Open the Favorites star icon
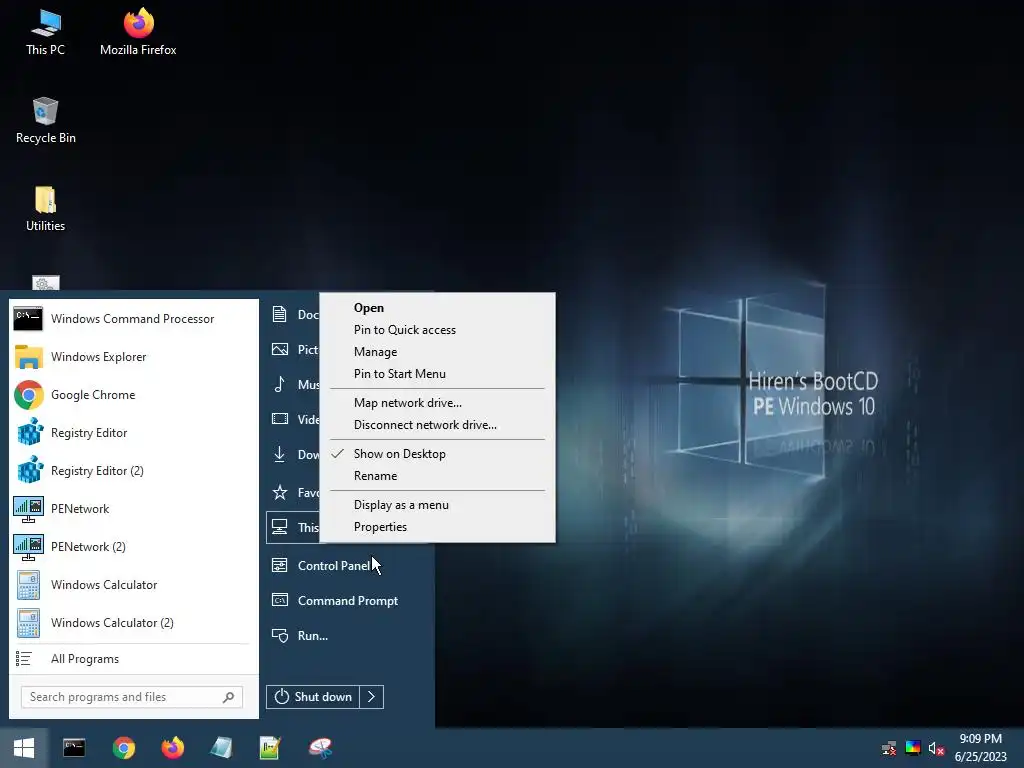 click(280, 492)
